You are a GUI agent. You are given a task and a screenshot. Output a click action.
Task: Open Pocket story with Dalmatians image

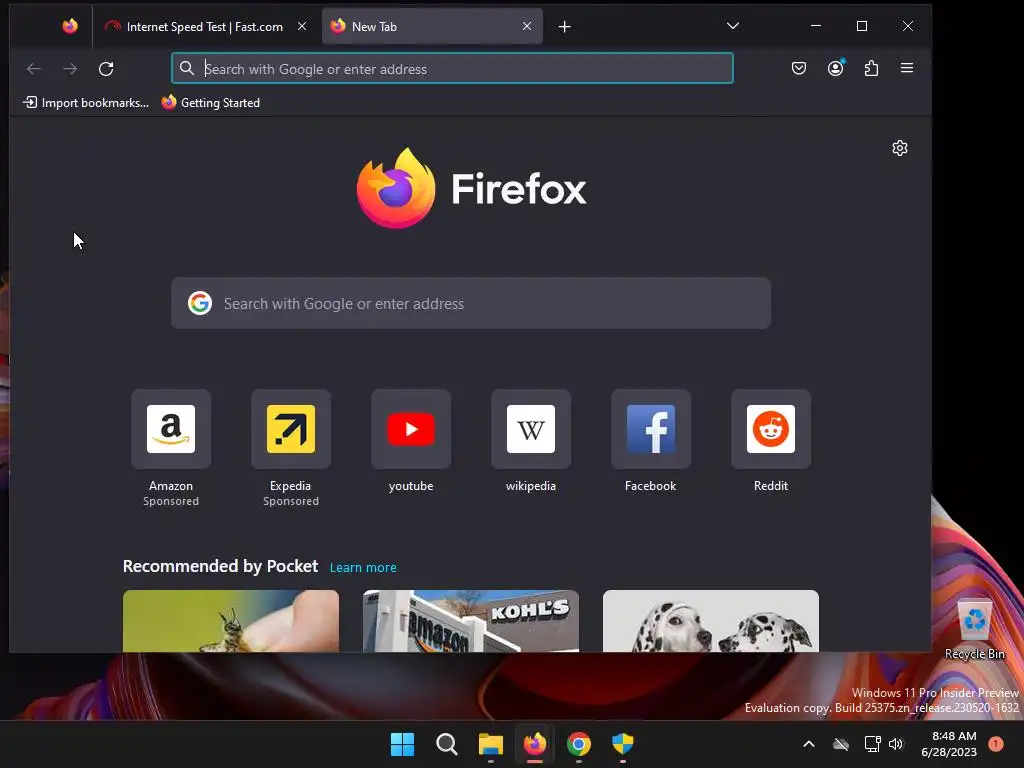pos(711,621)
